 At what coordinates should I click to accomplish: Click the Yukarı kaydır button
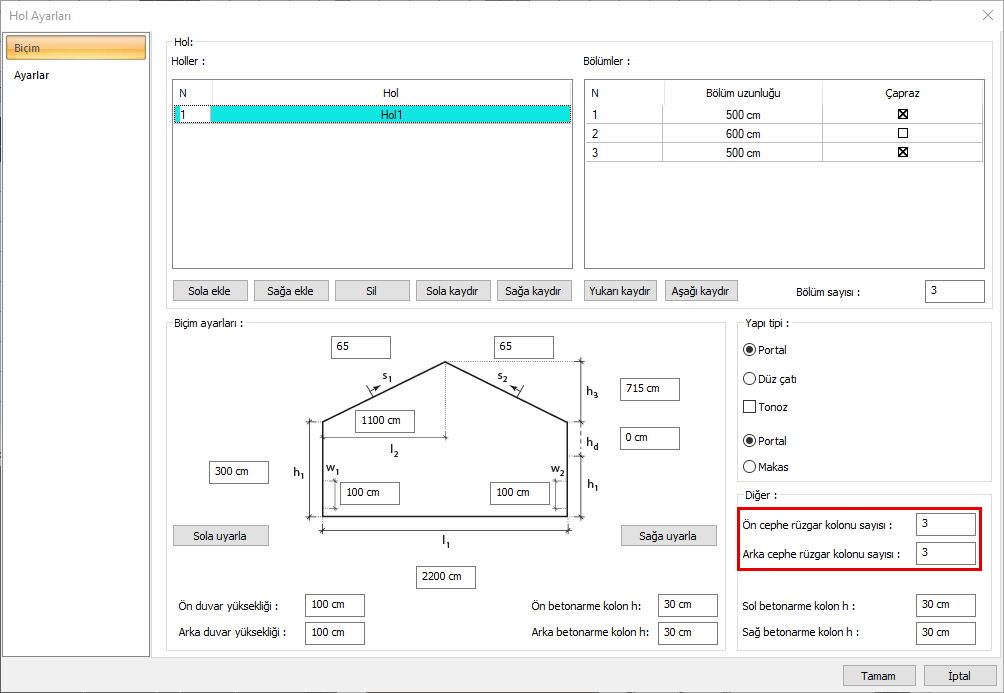click(x=620, y=291)
